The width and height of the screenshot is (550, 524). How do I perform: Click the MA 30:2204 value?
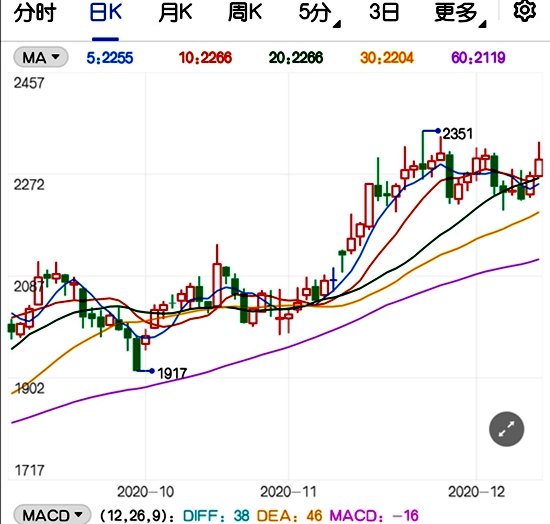click(x=387, y=58)
